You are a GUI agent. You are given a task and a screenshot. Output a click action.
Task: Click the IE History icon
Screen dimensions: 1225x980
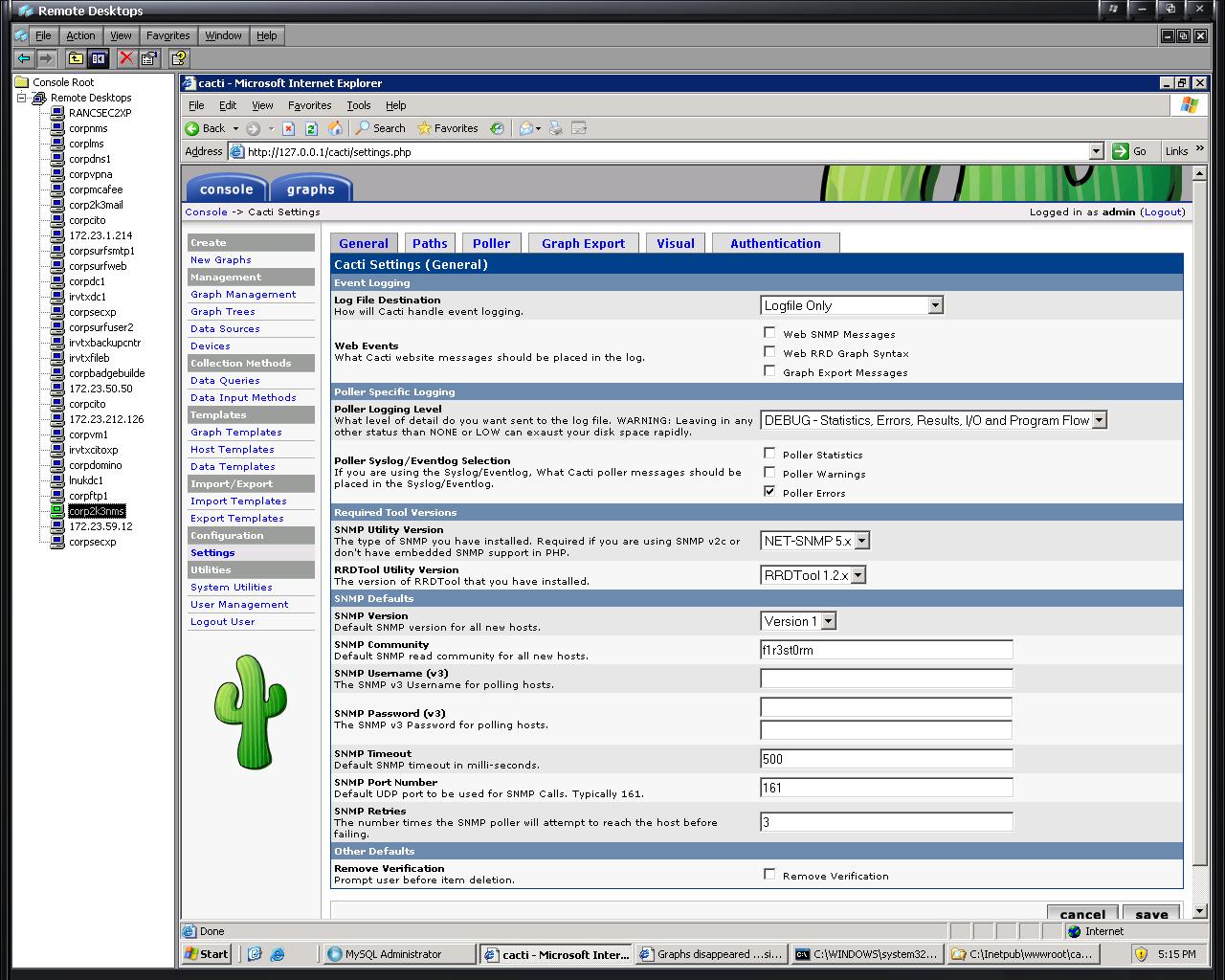point(497,128)
